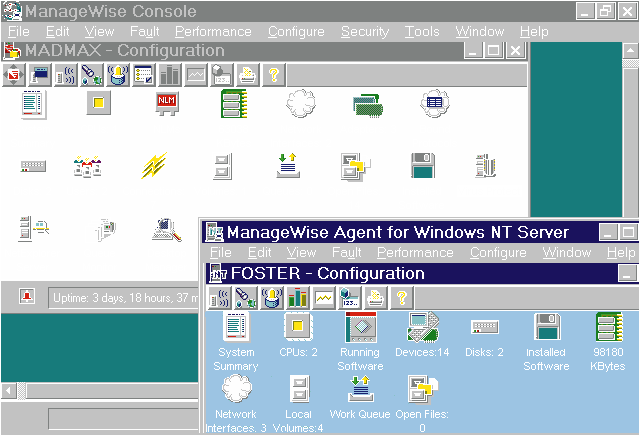640x436 pixels.
Task: Click the green memory board icon in MADMAX
Action: (234, 105)
